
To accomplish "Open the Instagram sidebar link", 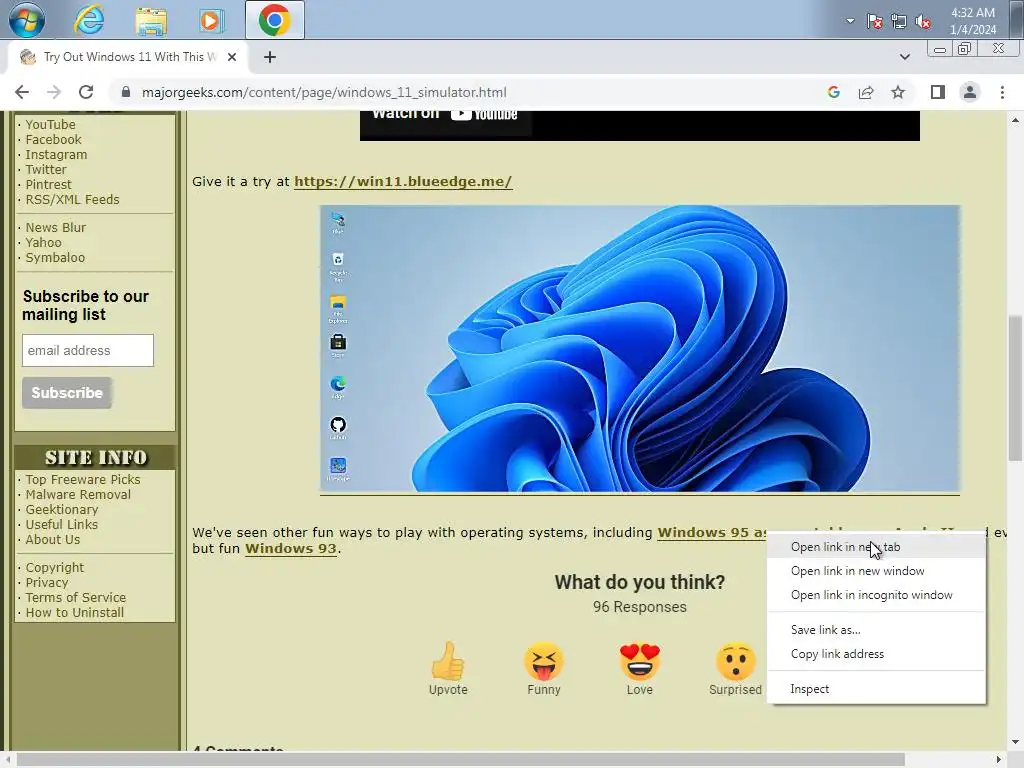I will tap(56, 154).
